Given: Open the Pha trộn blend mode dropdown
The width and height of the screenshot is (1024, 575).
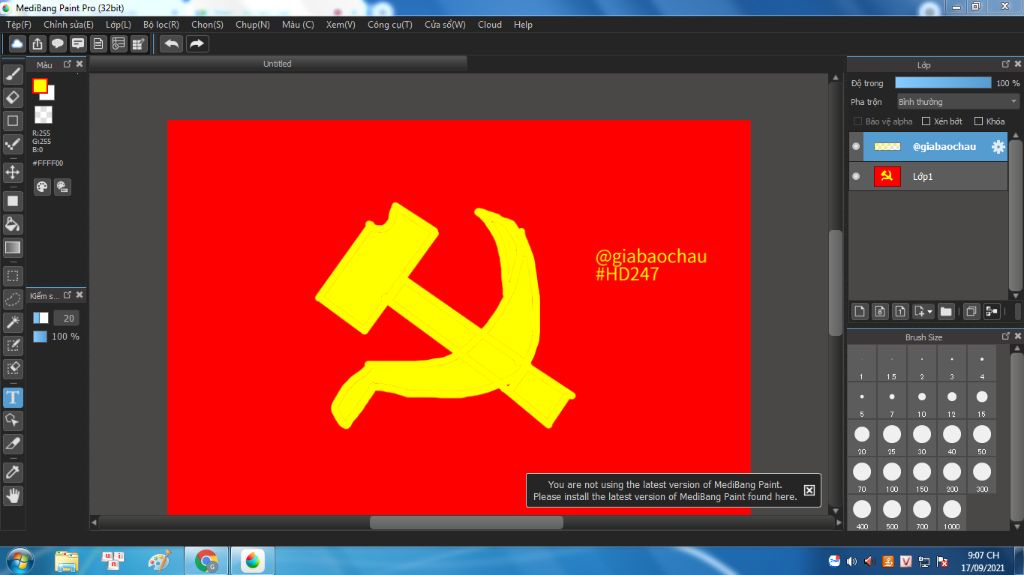Looking at the screenshot, I should tap(957, 102).
